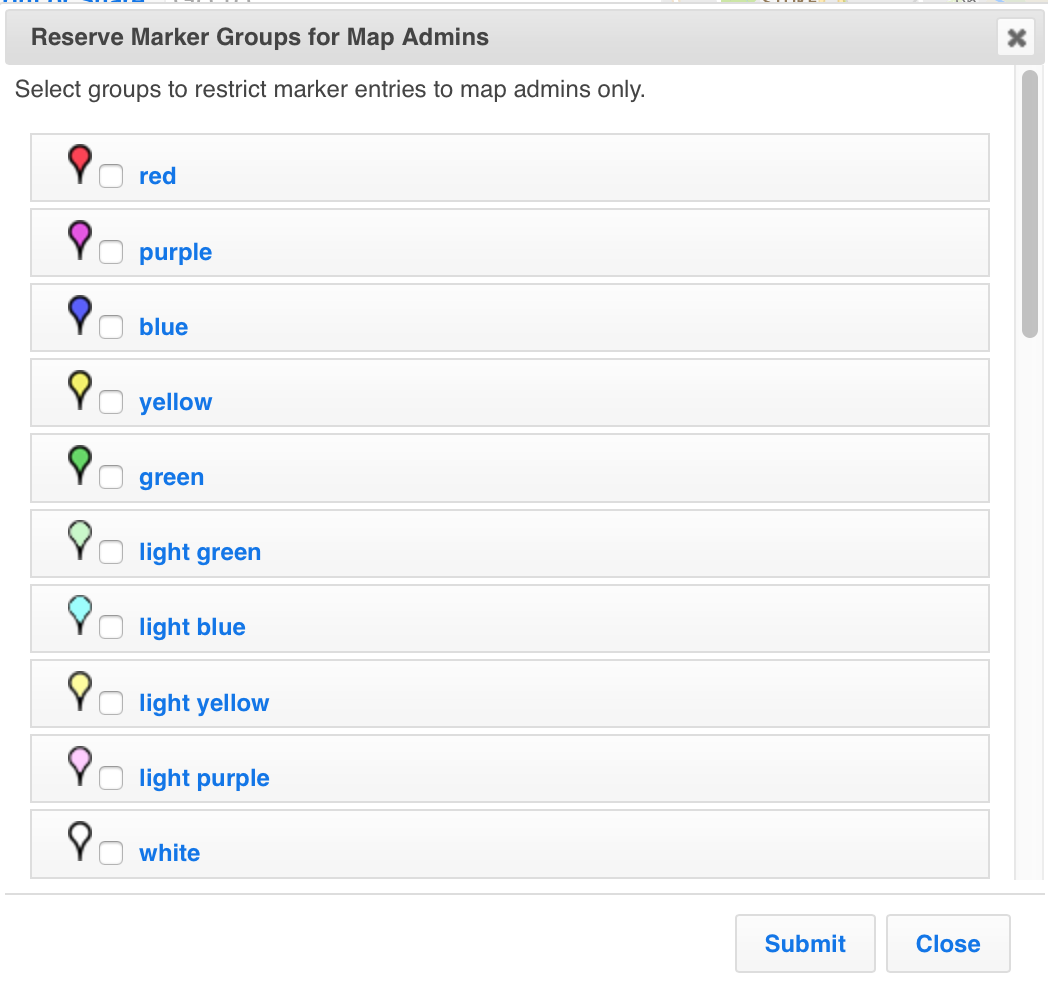Viewport: 1048px width, 996px height.
Task: Enable the blue group checkbox
Action: click(x=111, y=327)
